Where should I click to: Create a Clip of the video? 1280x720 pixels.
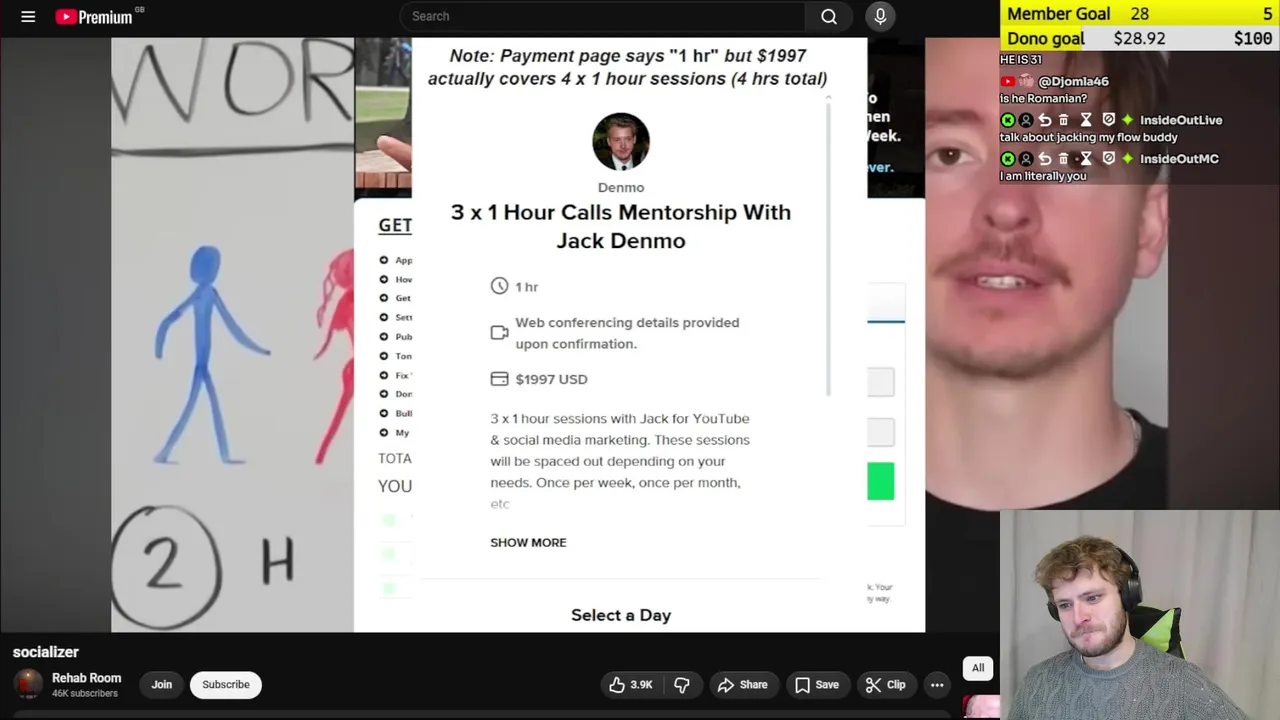point(886,685)
